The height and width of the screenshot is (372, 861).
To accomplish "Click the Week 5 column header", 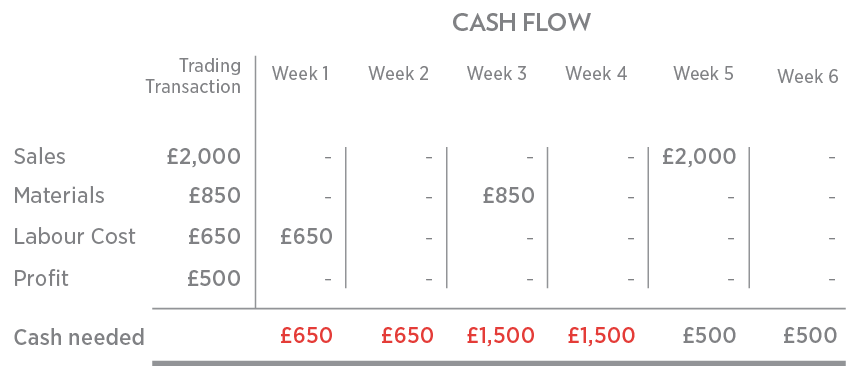I will pyautogui.click(x=703, y=74).
